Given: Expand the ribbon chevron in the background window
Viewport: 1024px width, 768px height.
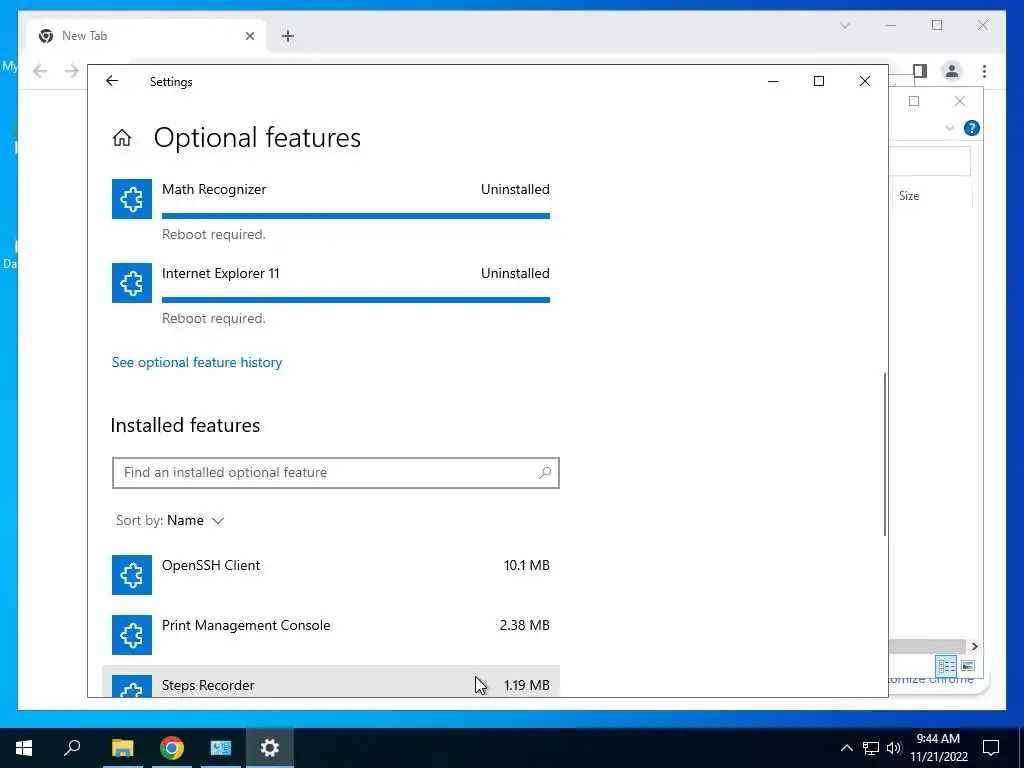Looking at the screenshot, I should [950, 128].
